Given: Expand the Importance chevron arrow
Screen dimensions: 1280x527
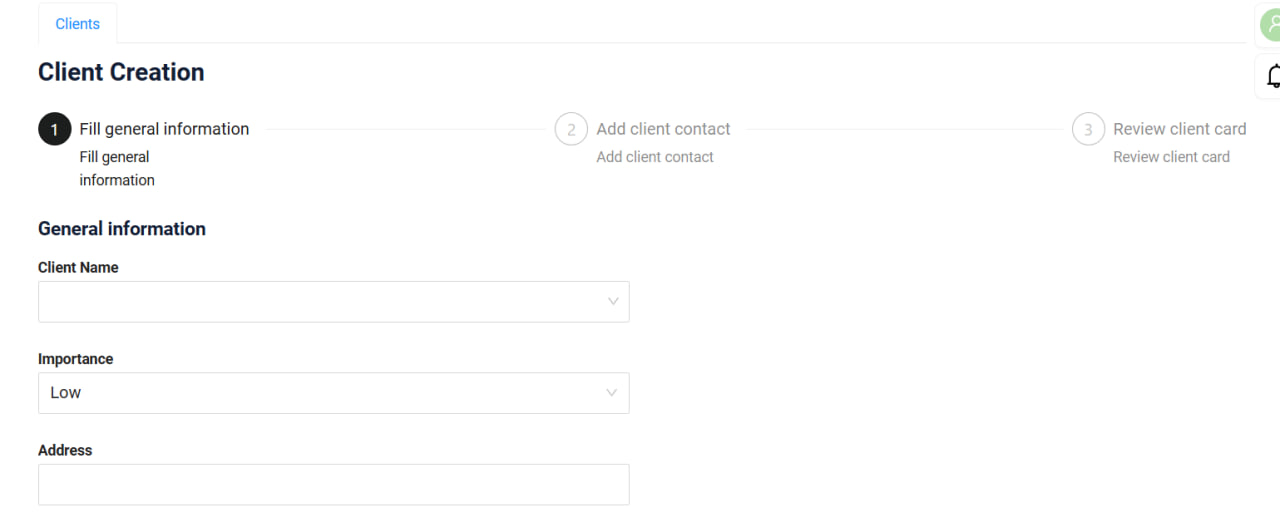Looking at the screenshot, I should coord(612,393).
